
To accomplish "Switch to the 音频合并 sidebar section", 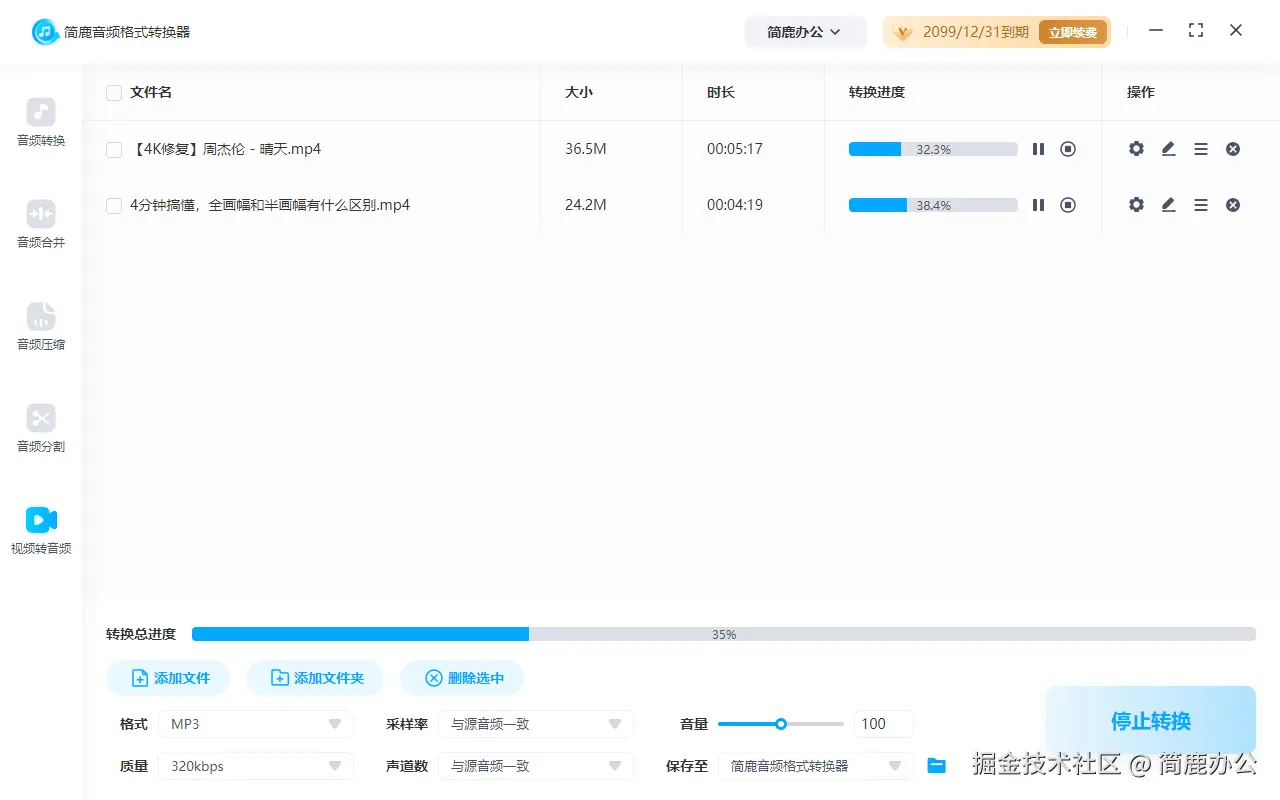I will click(x=41, y=225).
